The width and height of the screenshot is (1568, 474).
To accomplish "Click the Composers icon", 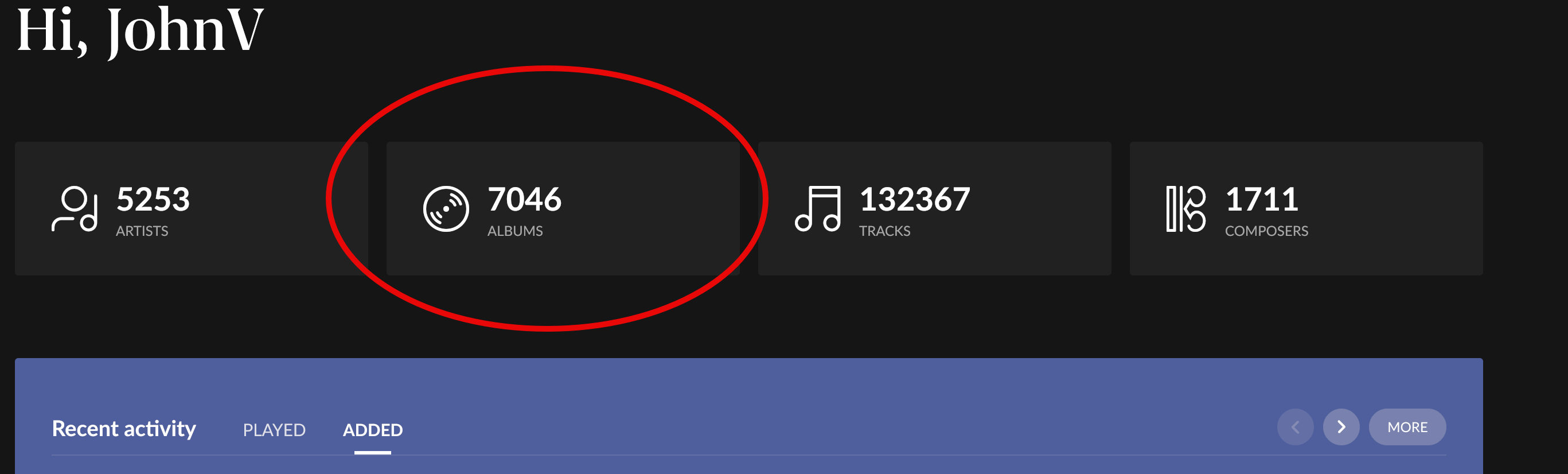I will [1185, 209].
